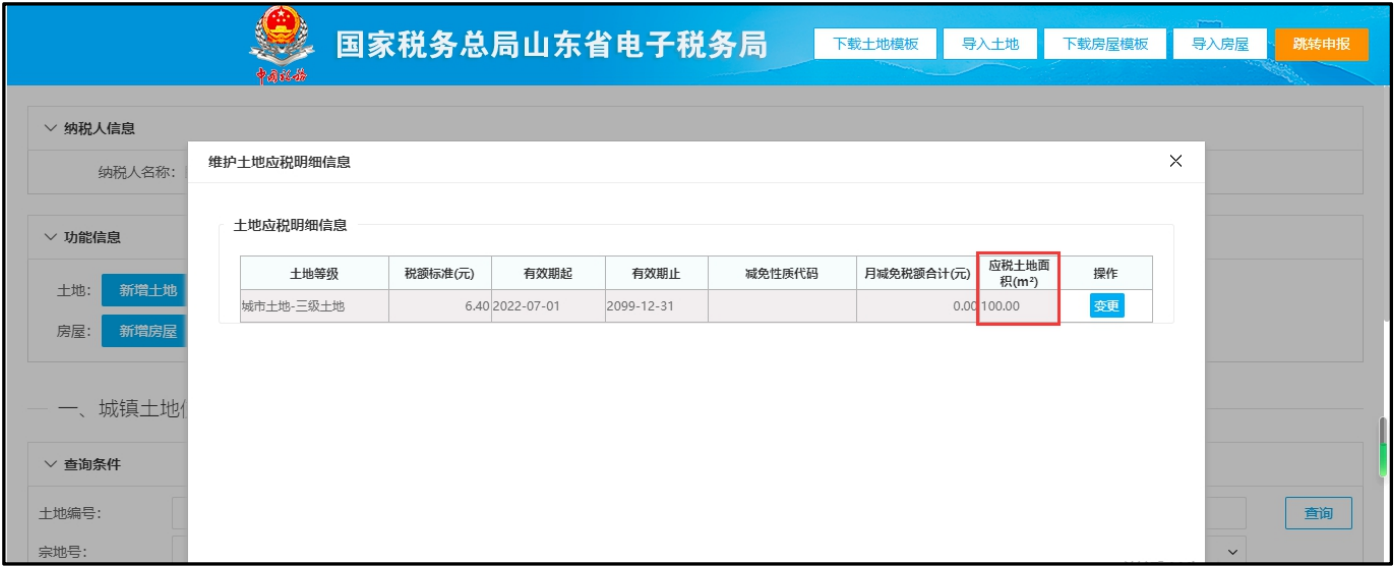The image size is (1396, 568).
Task: Collapse the 纳税人信息 section
Action: click(x=51, y=128)
